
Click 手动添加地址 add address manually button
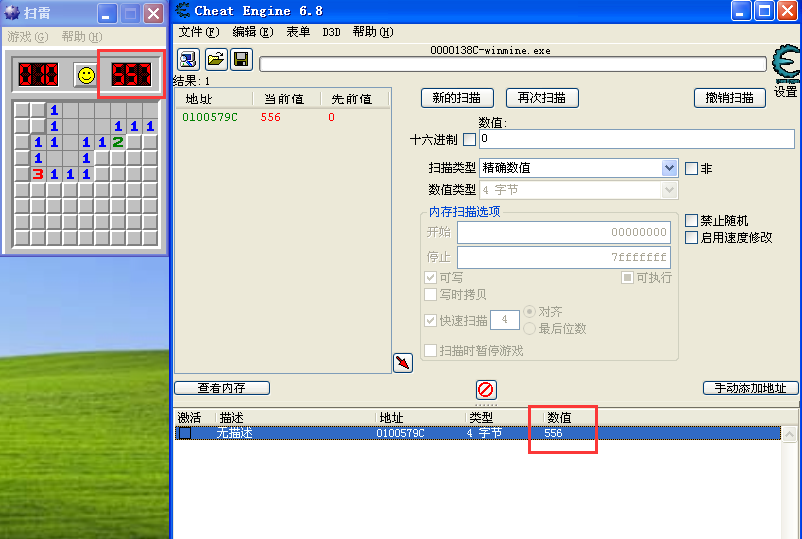pos(750,388)
